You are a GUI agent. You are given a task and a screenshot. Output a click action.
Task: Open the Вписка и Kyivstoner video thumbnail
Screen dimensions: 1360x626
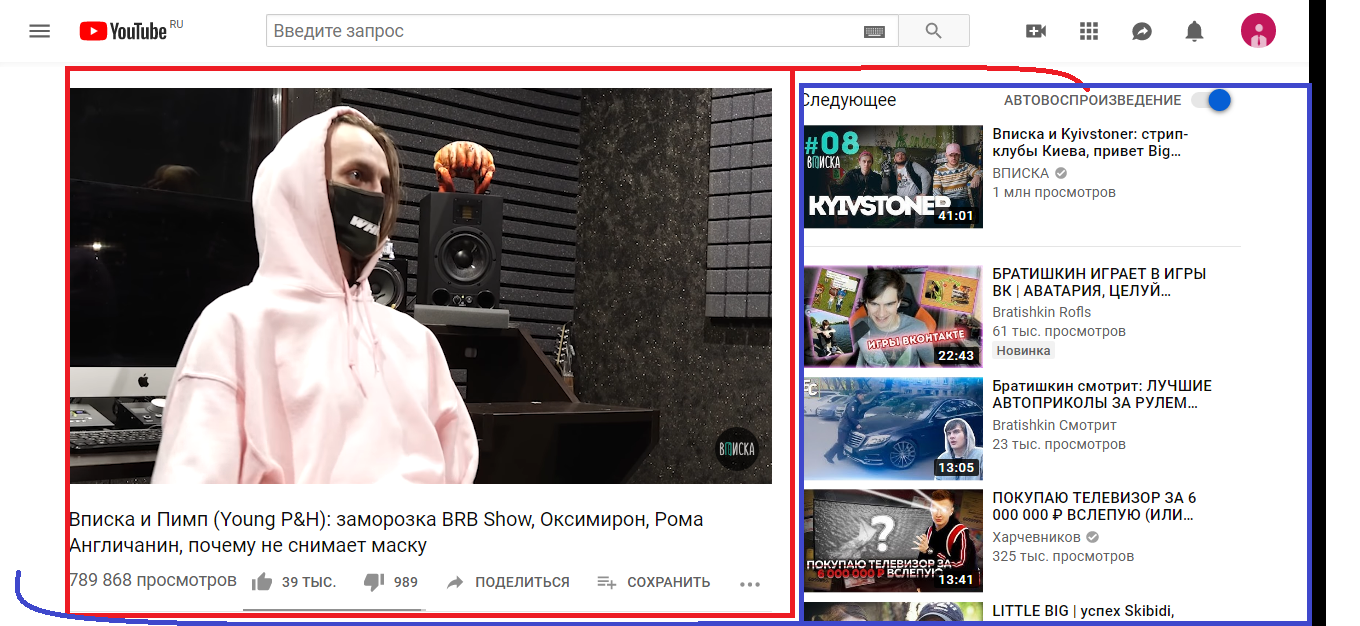[893, 176]
